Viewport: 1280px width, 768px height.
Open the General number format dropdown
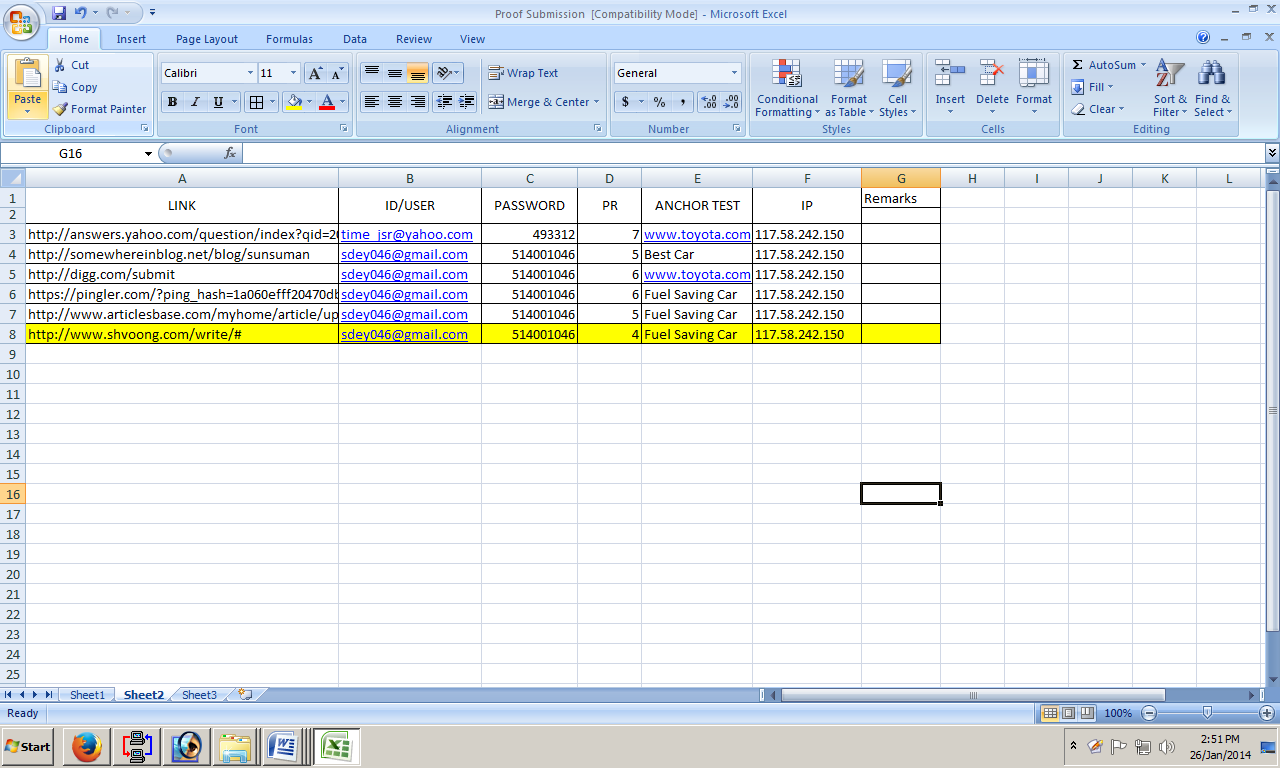tap(736, 72)
